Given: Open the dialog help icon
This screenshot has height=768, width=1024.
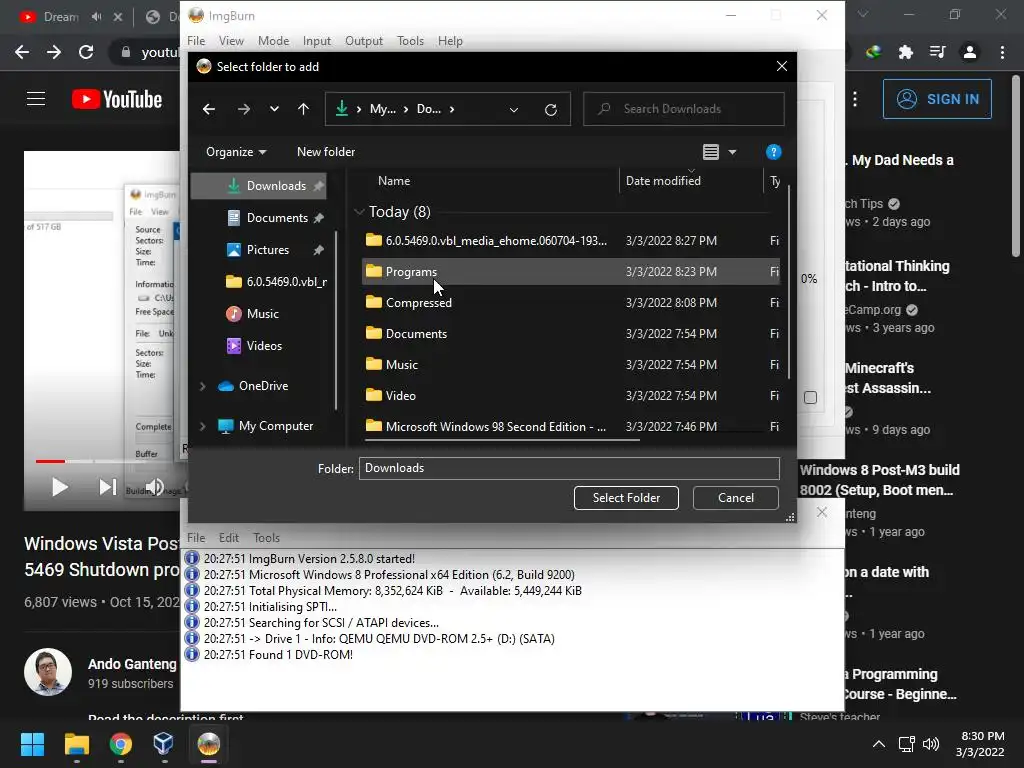Looking at the screenshot, I should click(773, 152).
